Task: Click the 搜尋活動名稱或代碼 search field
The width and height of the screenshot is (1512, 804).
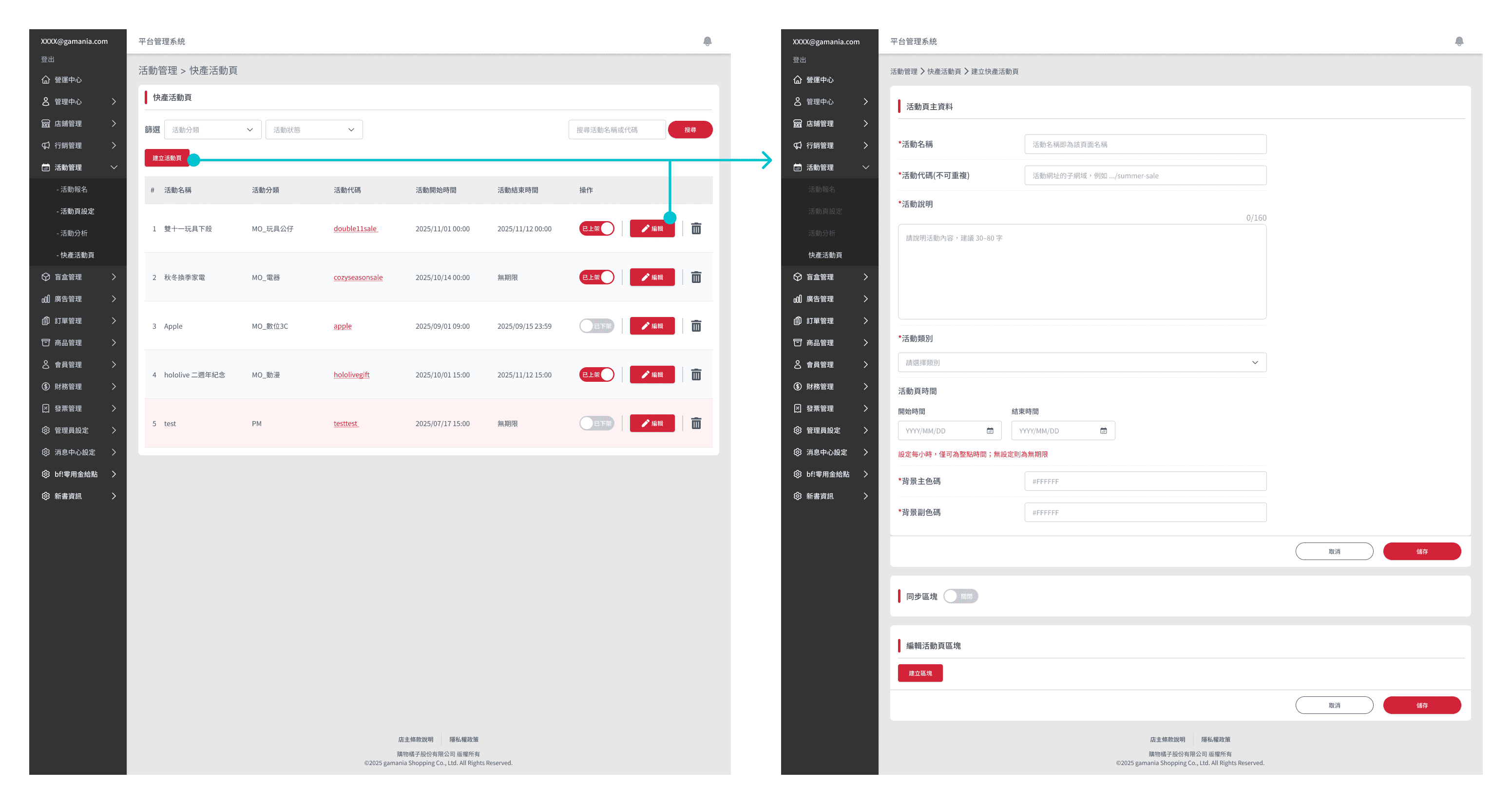Action: (x=617, y=130)
